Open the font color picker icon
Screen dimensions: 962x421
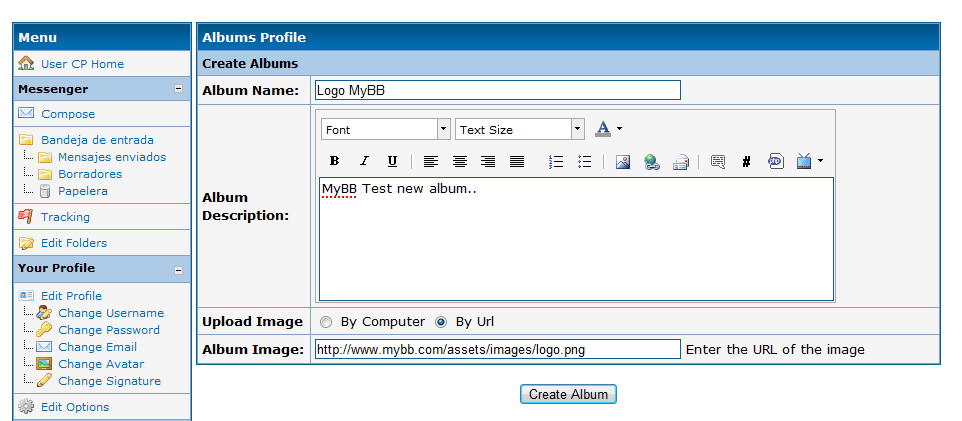(x=603, y=129)
